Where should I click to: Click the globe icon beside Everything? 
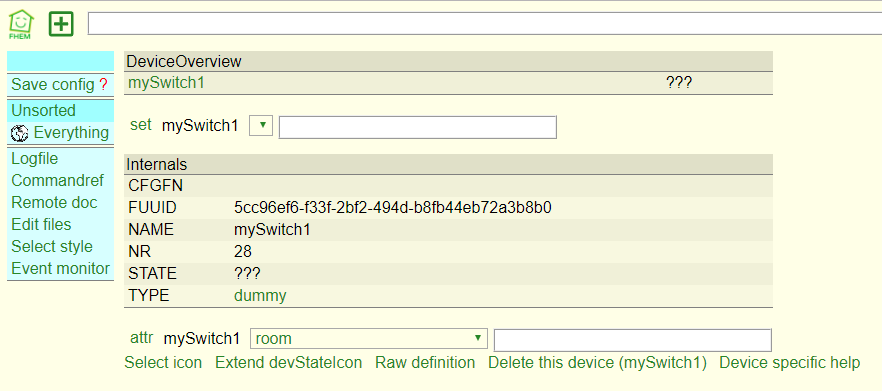(x=20, y=133)
